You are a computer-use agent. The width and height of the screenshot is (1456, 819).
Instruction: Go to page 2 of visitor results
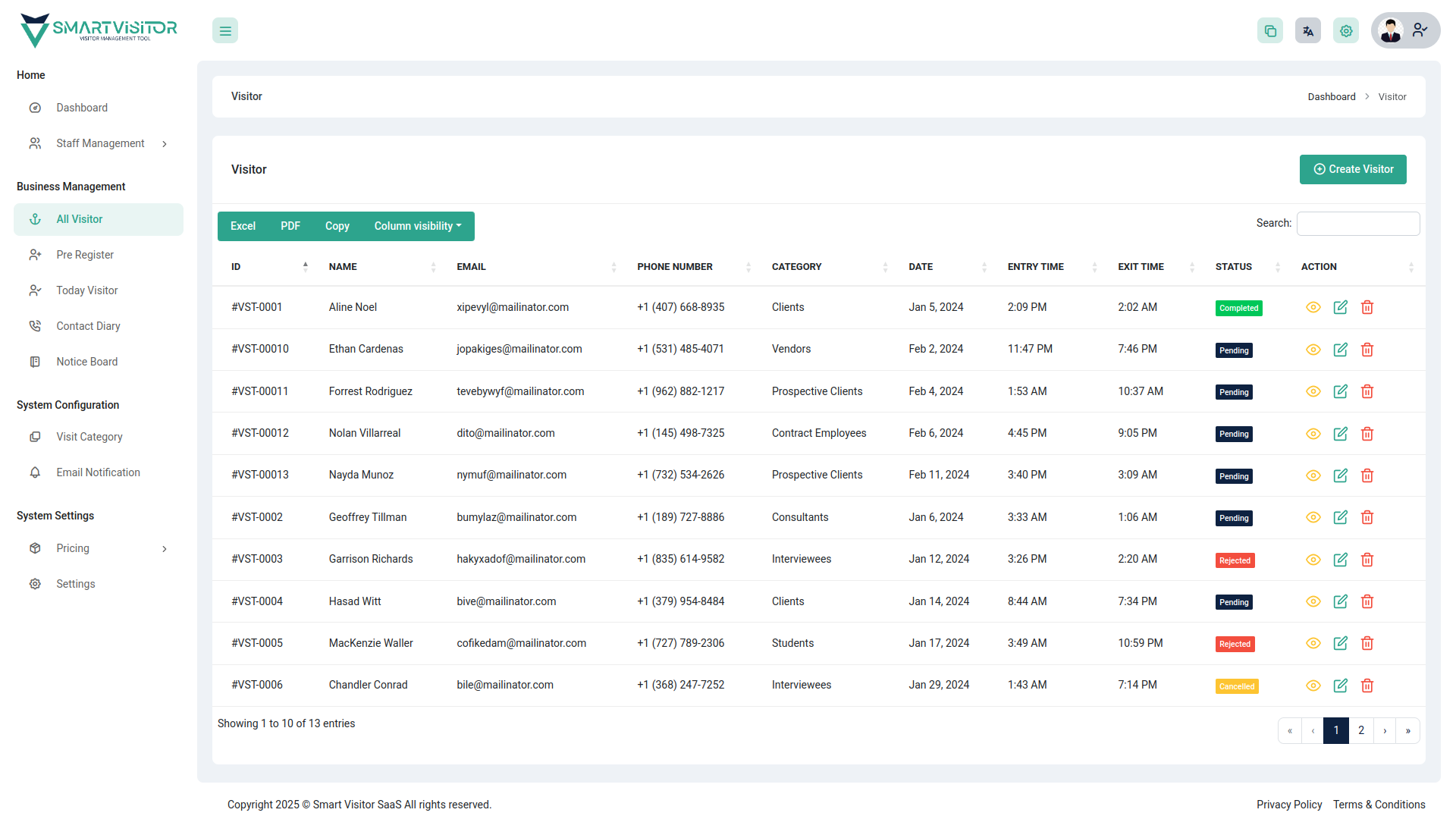[x=1361, y=730]
